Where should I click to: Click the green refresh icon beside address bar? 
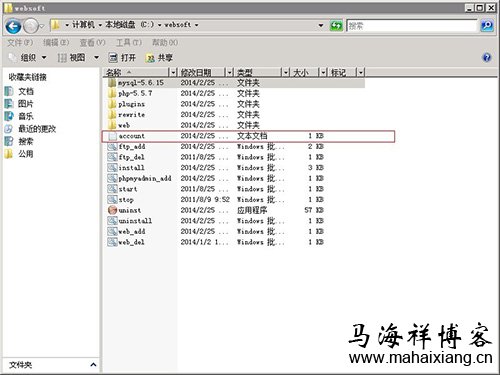click(x=336, y=26)
